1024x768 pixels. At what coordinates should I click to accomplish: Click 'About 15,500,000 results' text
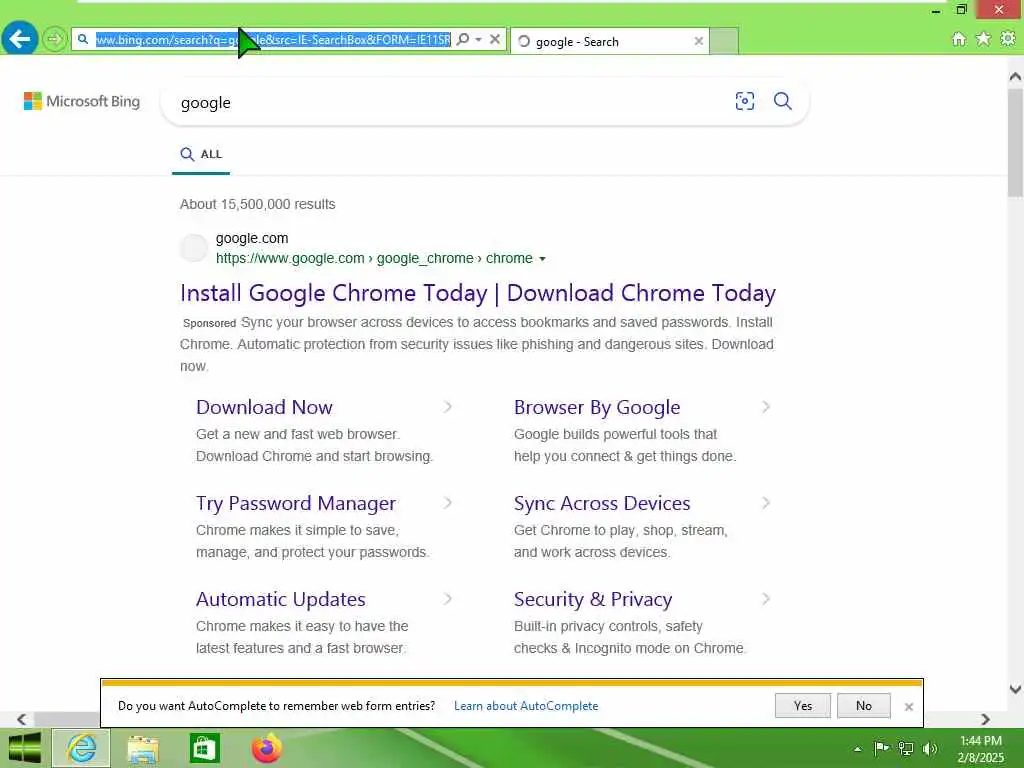(x=257, y=204)
